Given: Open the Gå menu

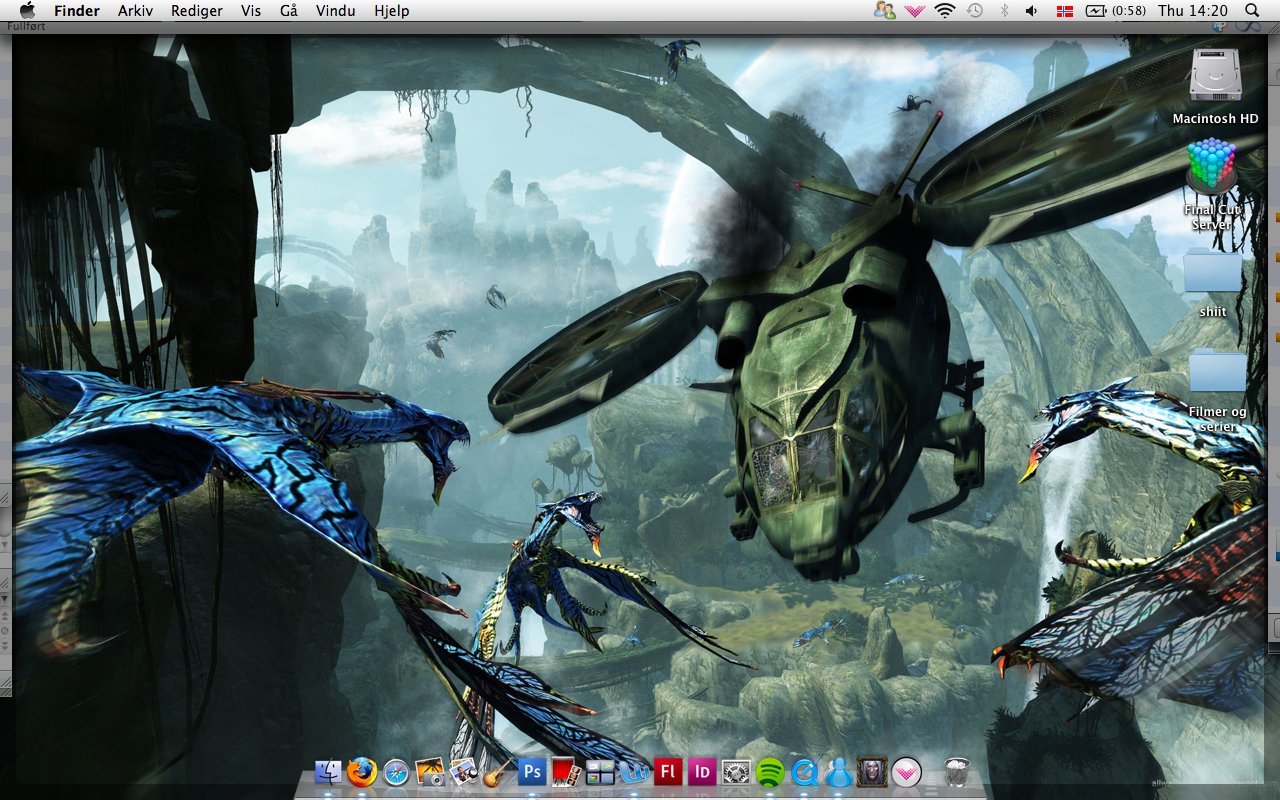Looking at the screenshot, I should (x=289, y=10).
